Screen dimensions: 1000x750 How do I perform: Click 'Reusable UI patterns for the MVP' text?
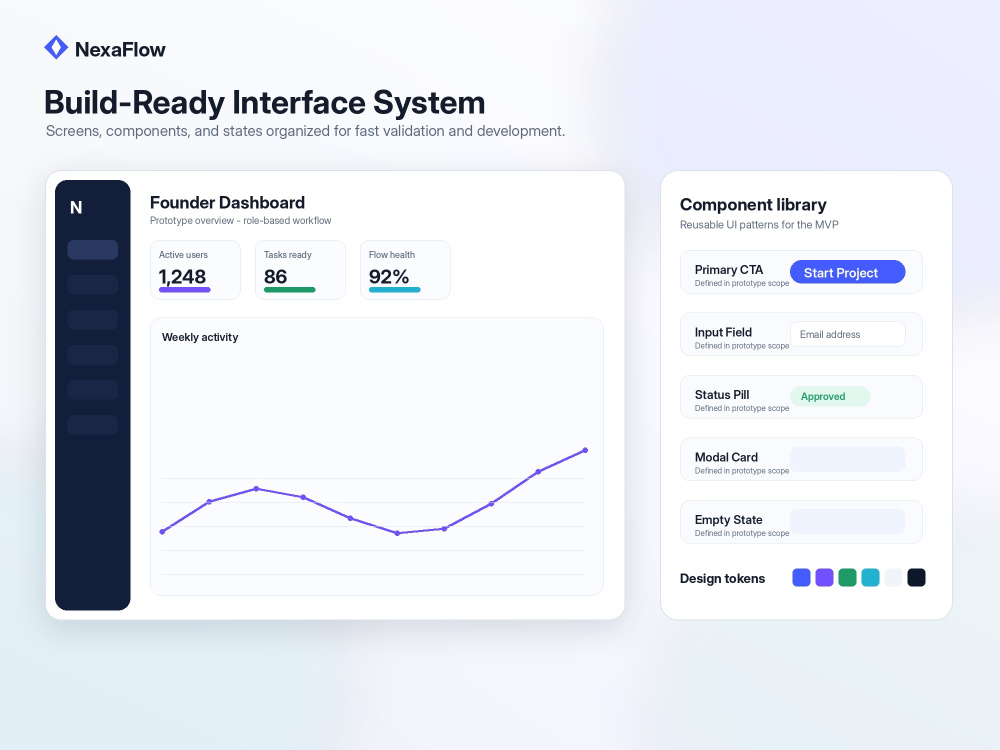759,224
